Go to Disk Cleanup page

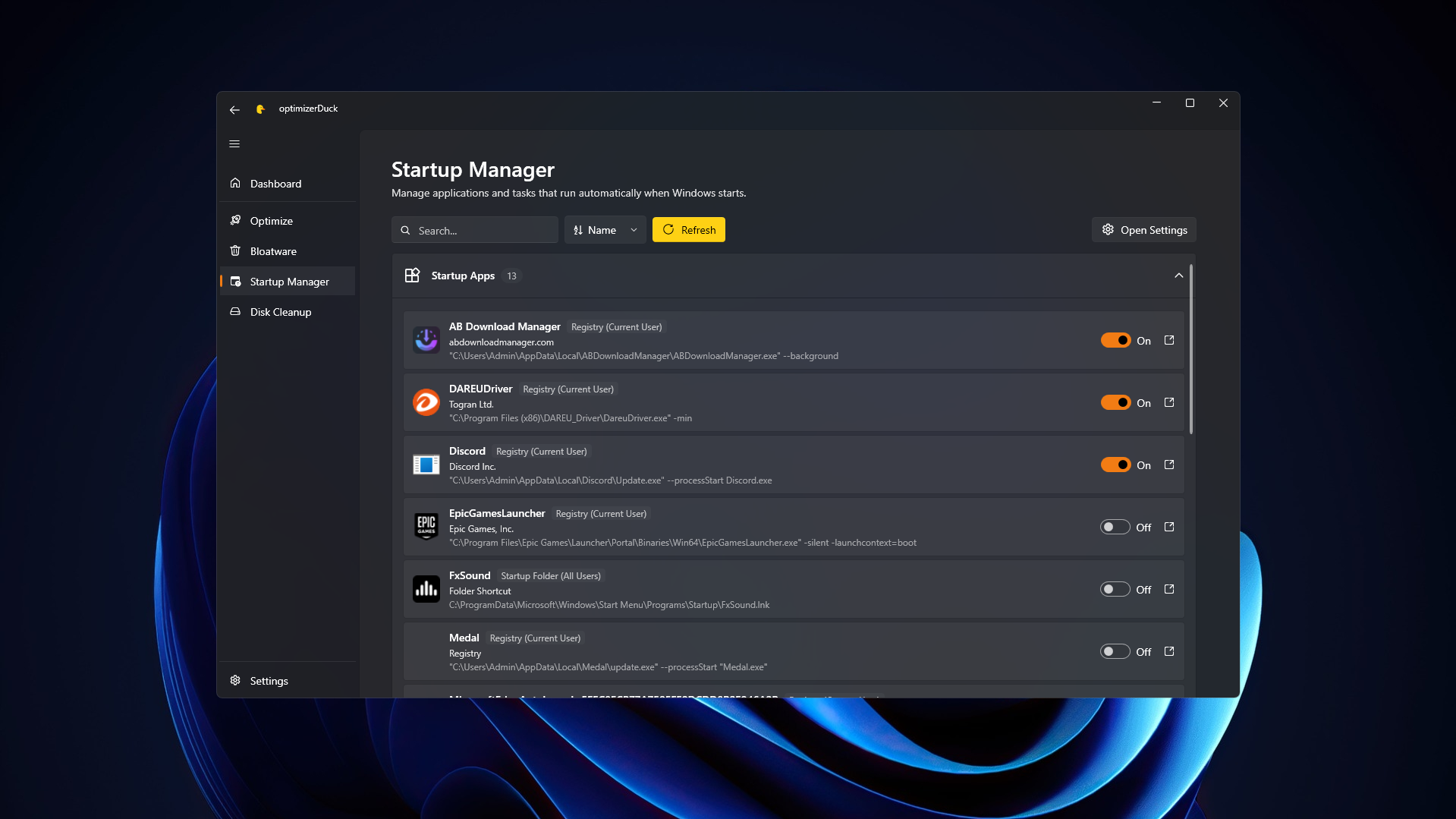click(x=281, y=312)
